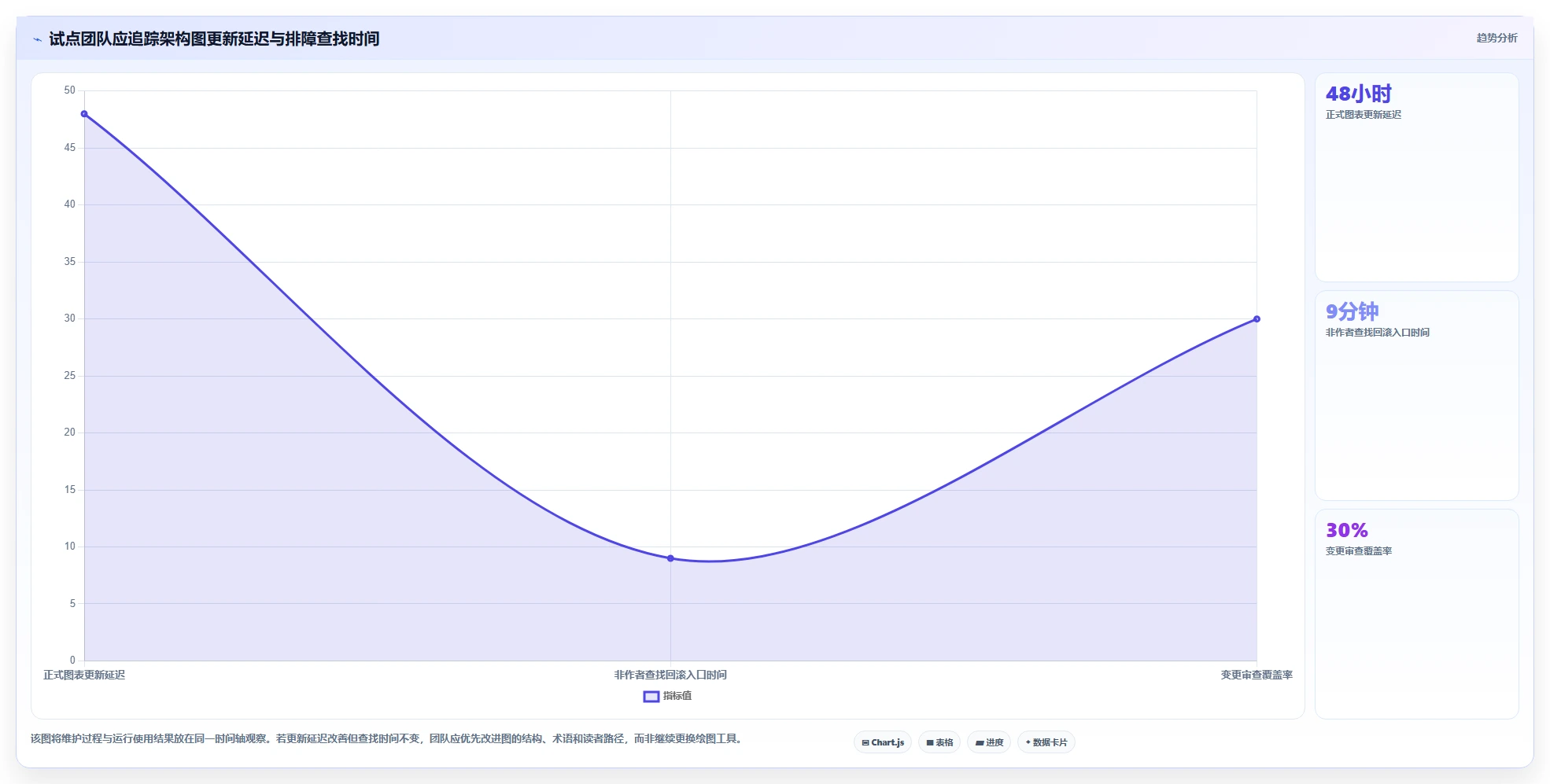Click the data point at 正式图表更新延迟
The image size is (1550, 784).
click(84, 114)
